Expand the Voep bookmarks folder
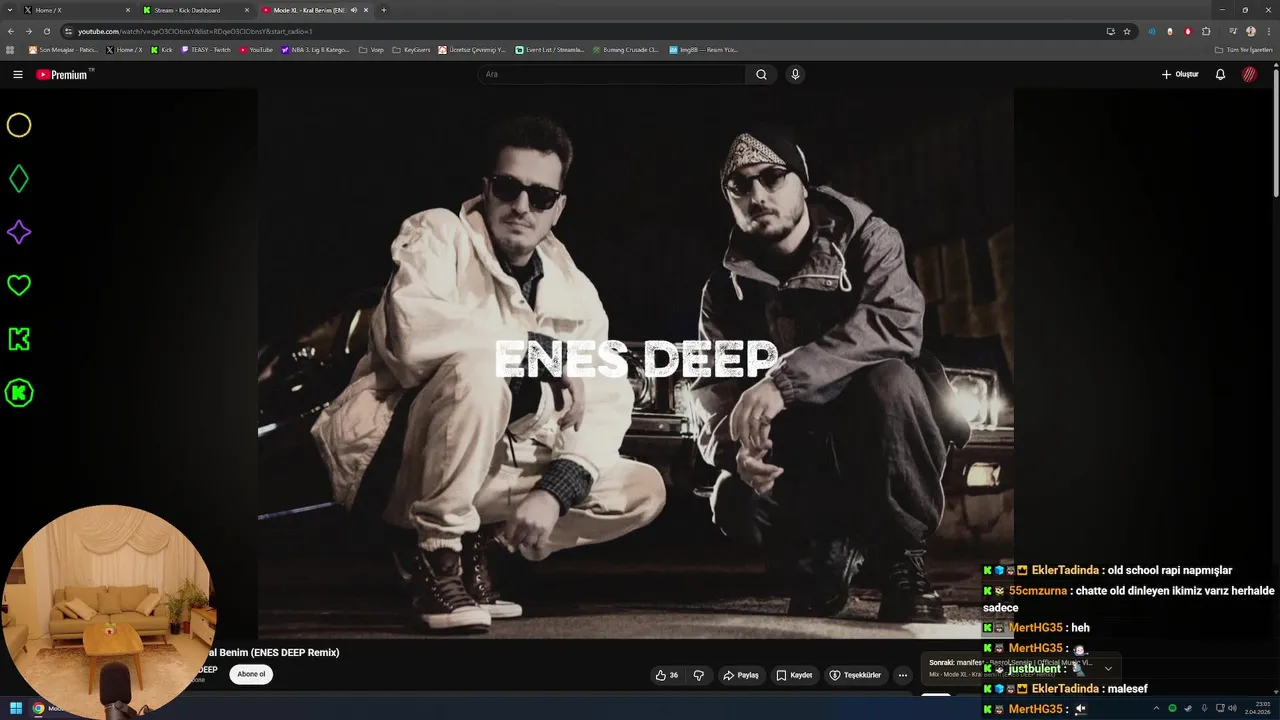This screenshot has width=1280, height=720. [371, 49]
